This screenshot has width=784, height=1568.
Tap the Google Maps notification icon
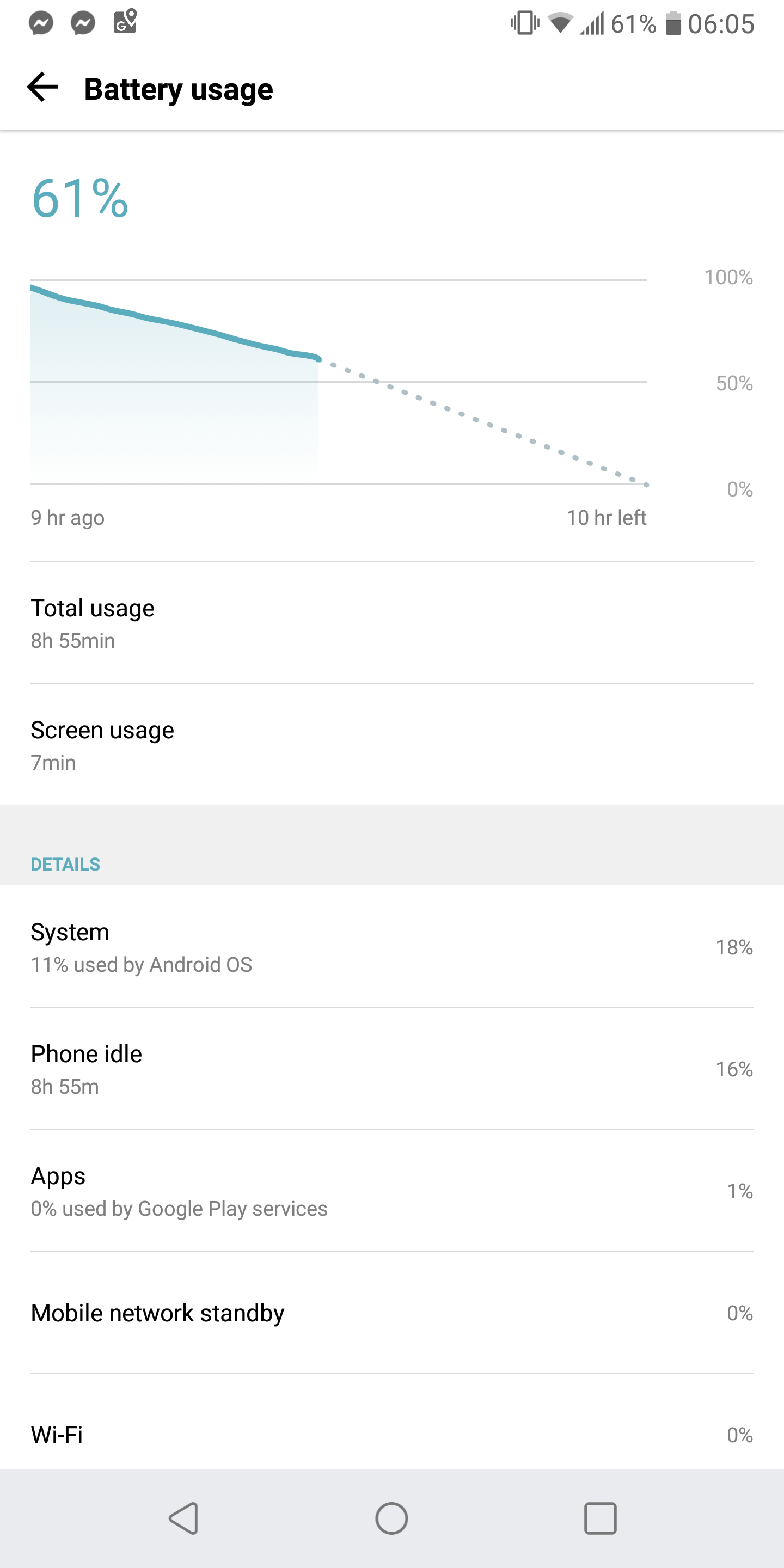pyautogui.click(x=125, y=22)
